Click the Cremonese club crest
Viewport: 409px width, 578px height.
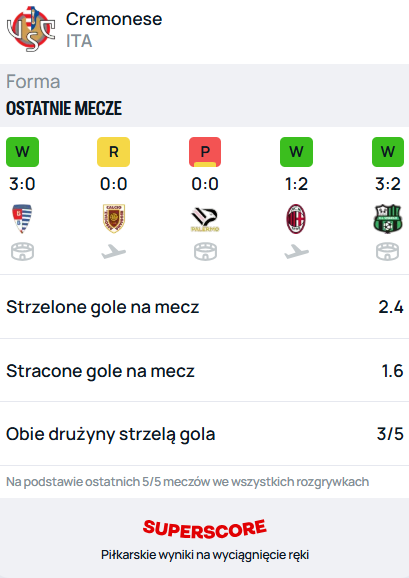point(31,29)
